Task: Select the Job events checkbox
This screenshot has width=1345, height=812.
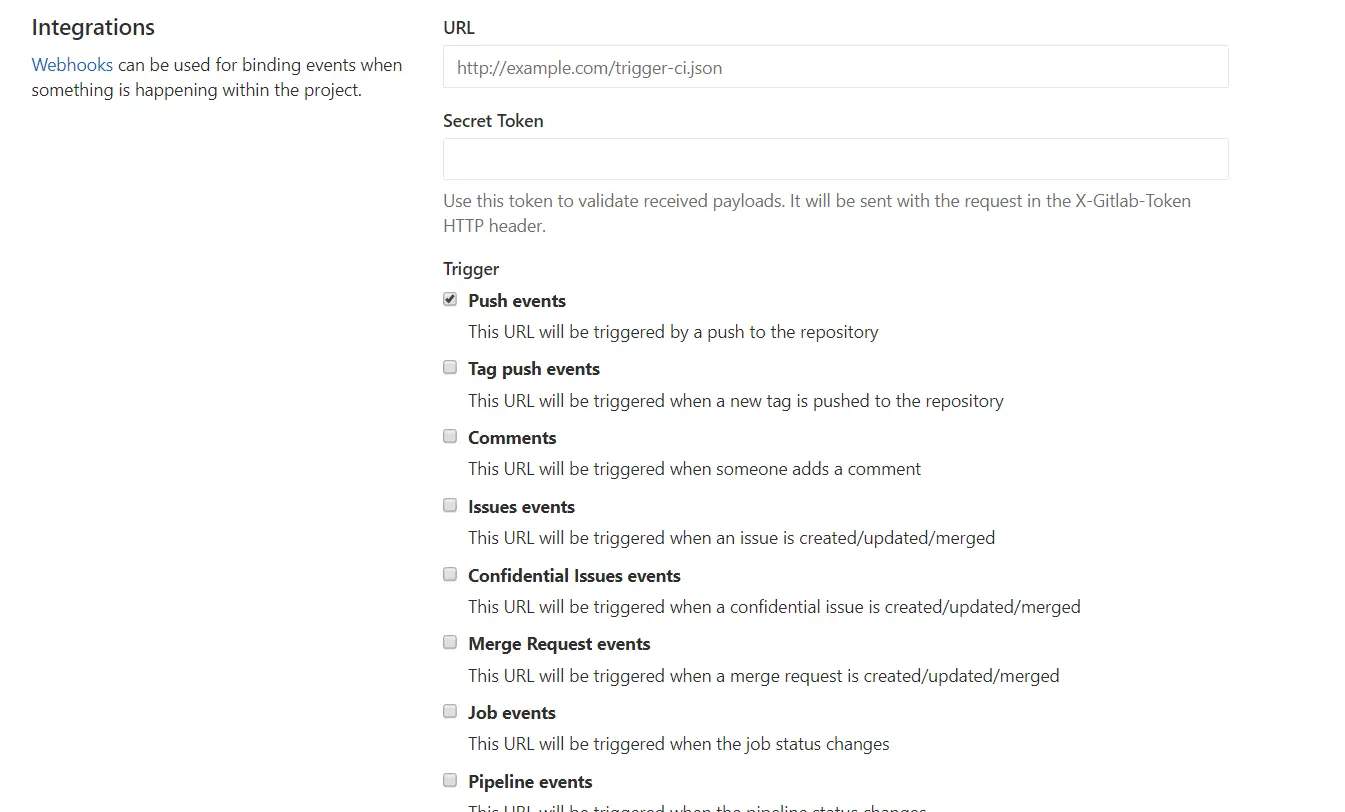Action: 450,712
